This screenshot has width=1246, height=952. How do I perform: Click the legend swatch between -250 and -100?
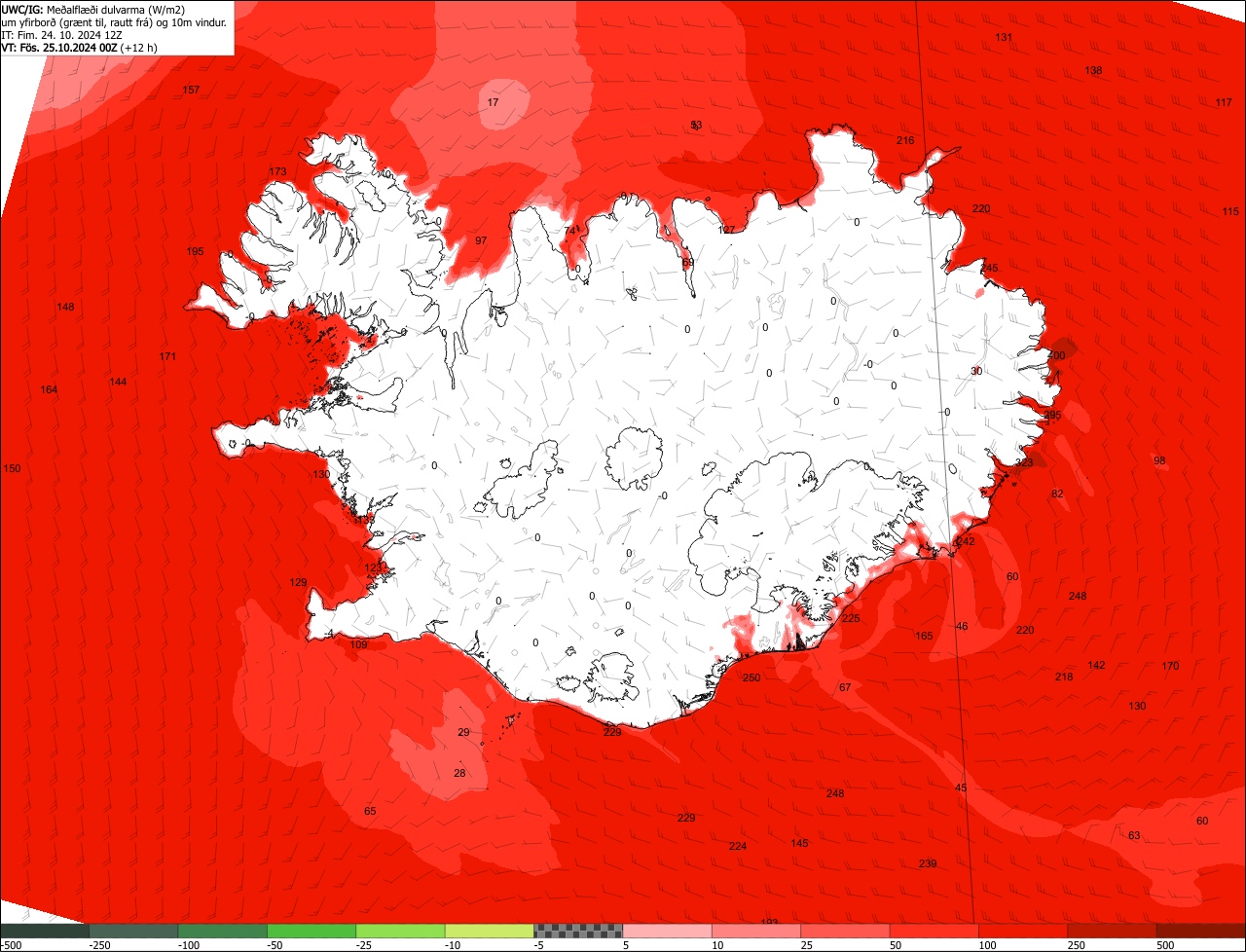coord(133,931)
